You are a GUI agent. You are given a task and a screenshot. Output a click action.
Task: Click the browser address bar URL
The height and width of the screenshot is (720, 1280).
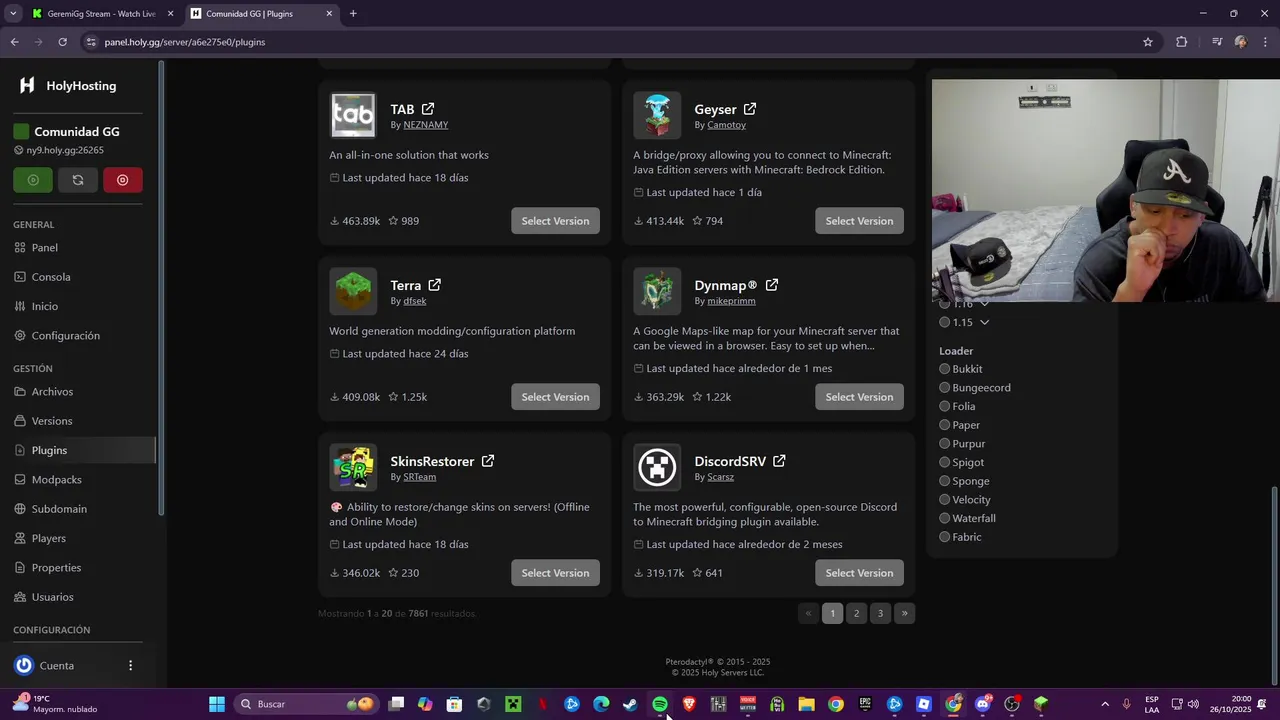[x=185, y=42]
